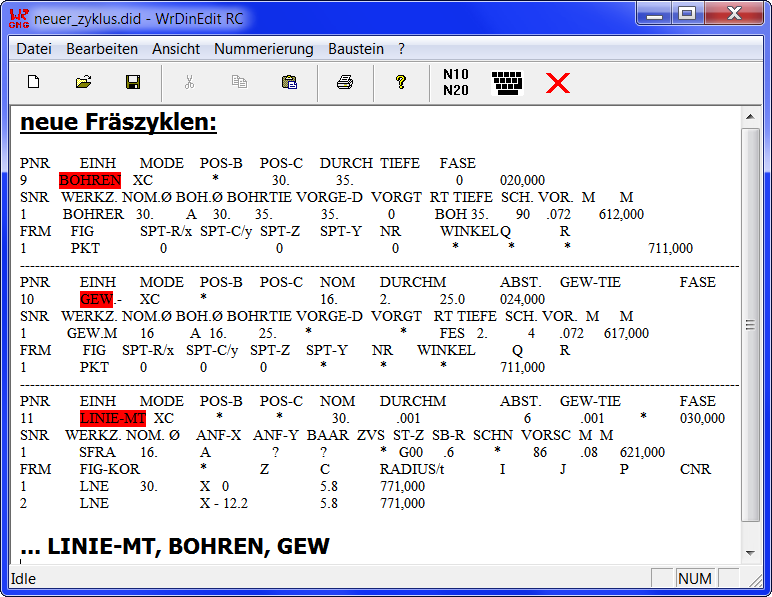Print the document with the printer icon
Viewport: 772px width, 597px height.
(345, 82)
